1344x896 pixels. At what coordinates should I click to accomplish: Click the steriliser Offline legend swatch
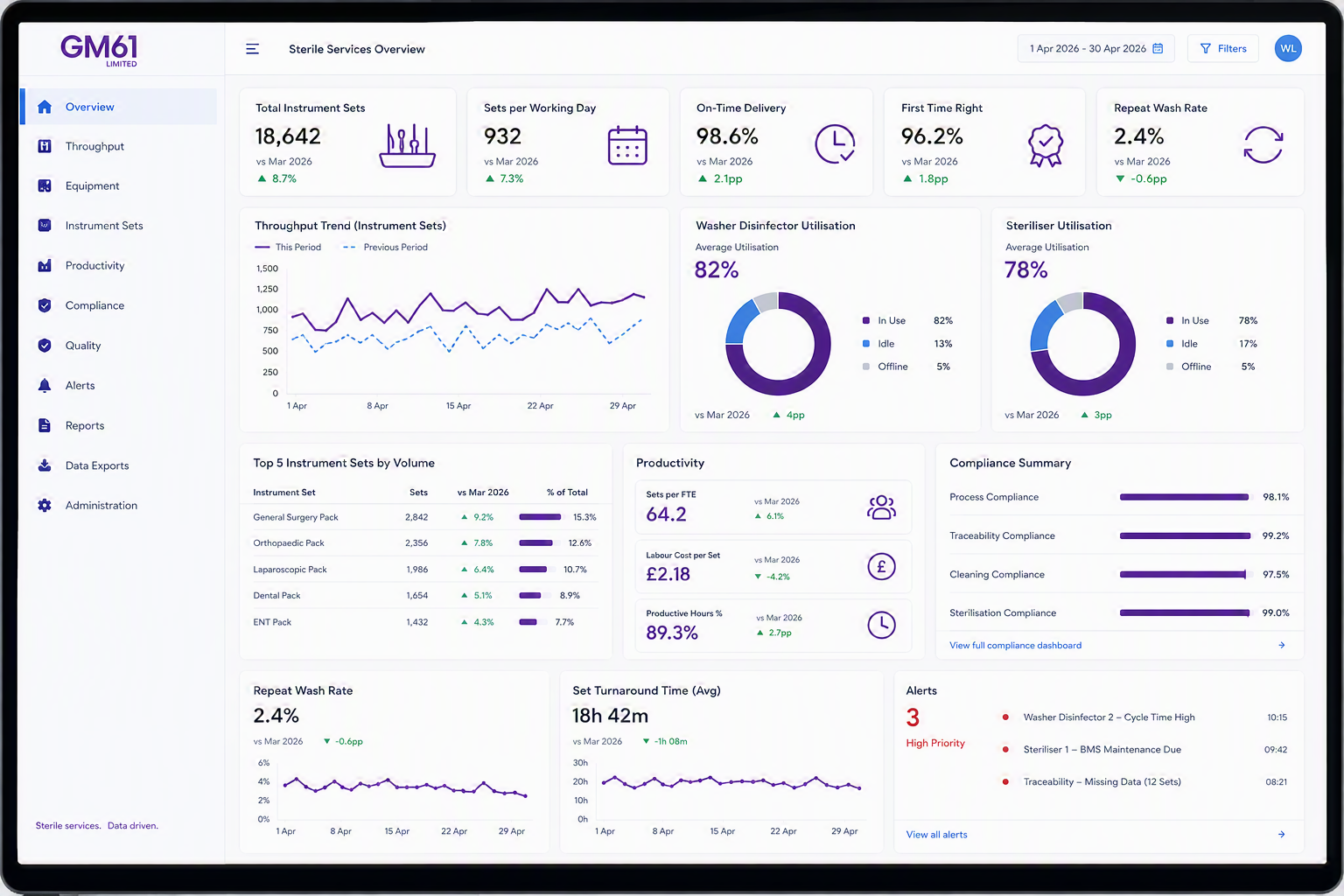(1170, 367)
